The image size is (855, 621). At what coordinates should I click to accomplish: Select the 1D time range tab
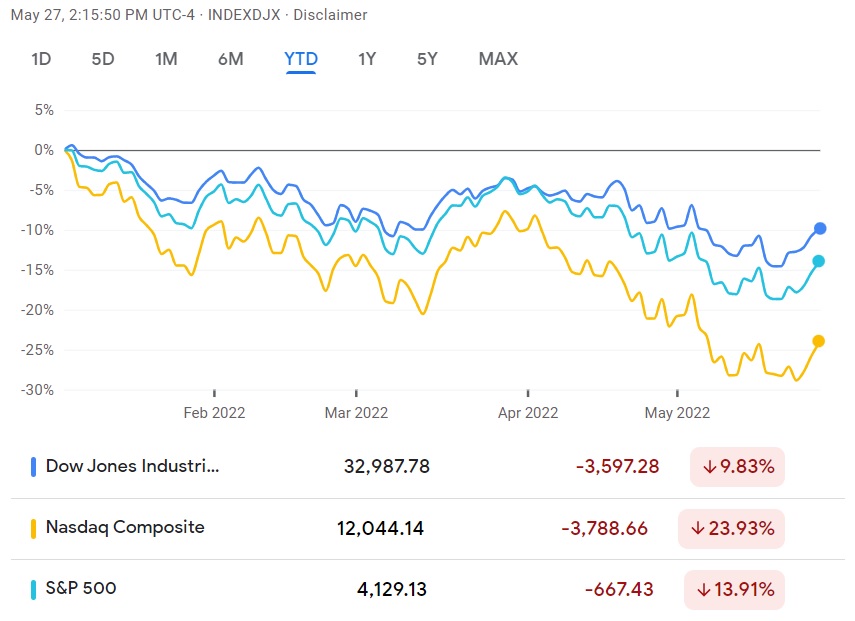[x=41, y=59]
